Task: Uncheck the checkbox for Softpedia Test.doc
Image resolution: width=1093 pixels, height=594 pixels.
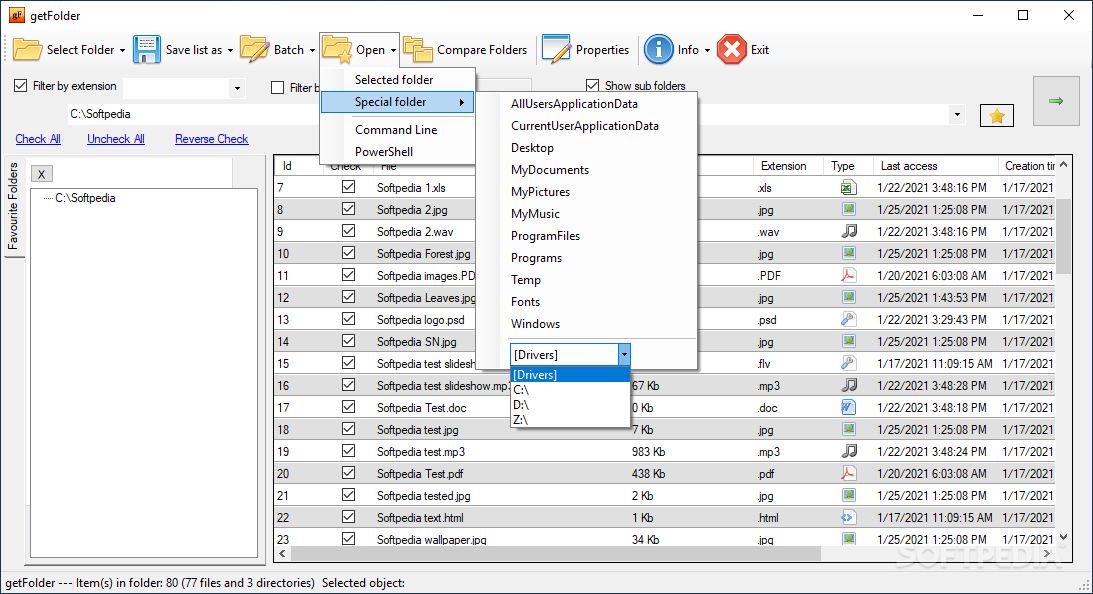Action: coord(349,406)
